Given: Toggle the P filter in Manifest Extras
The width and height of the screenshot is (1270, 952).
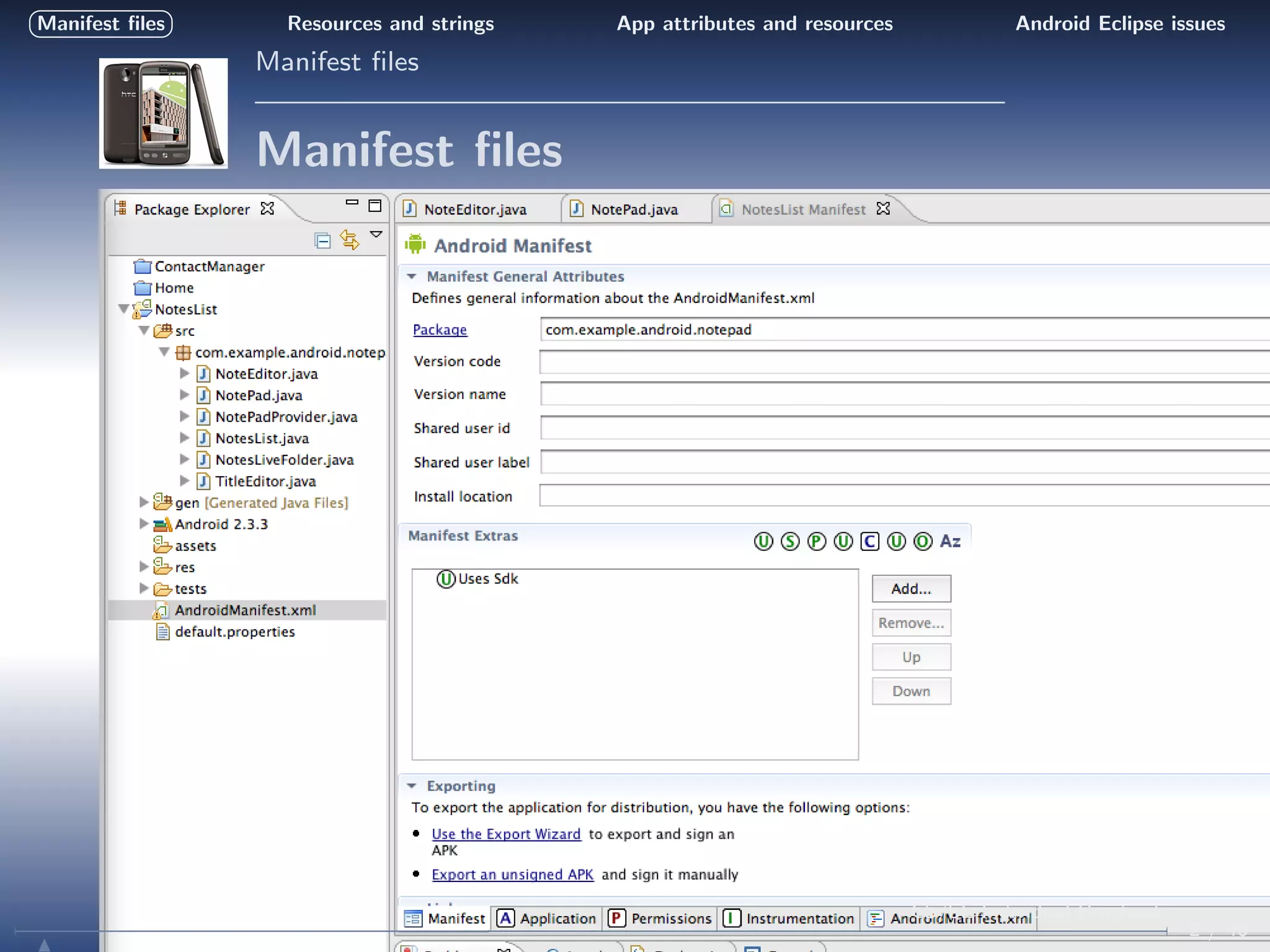Looking at the screenshot, I should click(817, 542).
